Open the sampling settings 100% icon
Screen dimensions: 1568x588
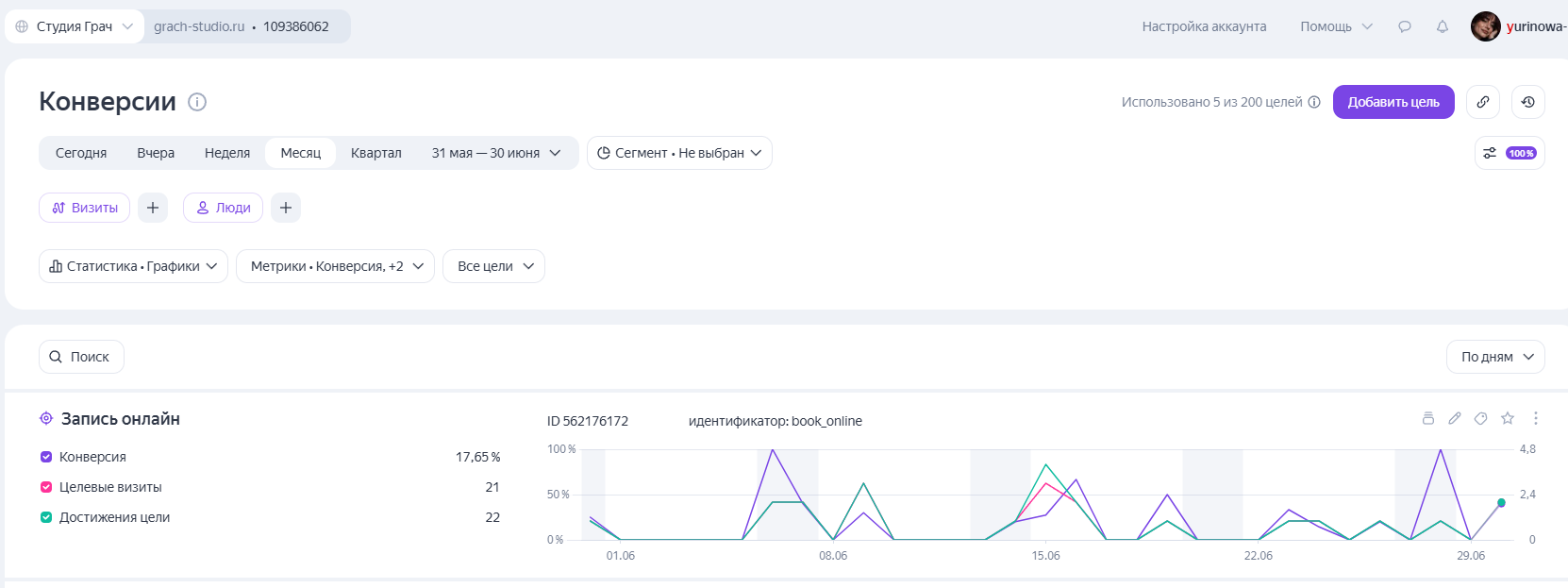click(1510, 153)
